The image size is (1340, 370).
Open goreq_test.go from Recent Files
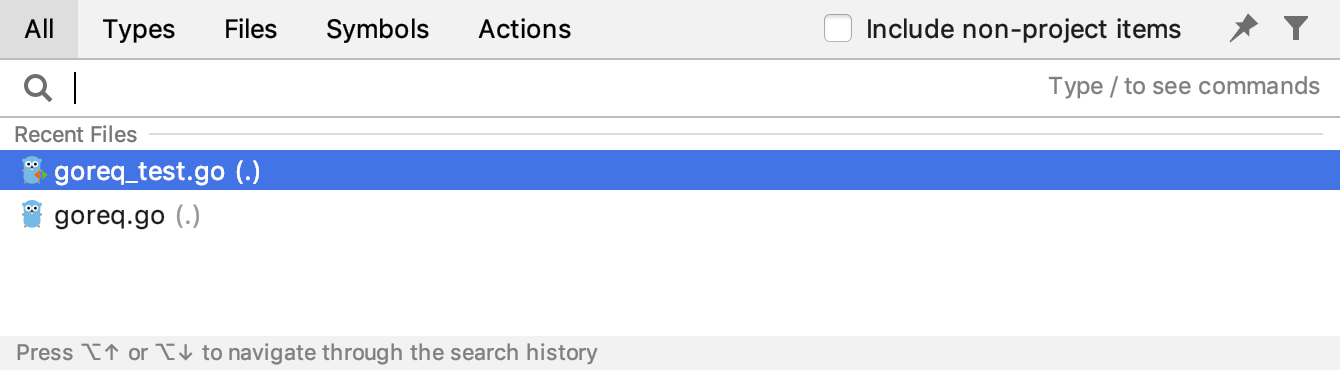click(670, 171)
